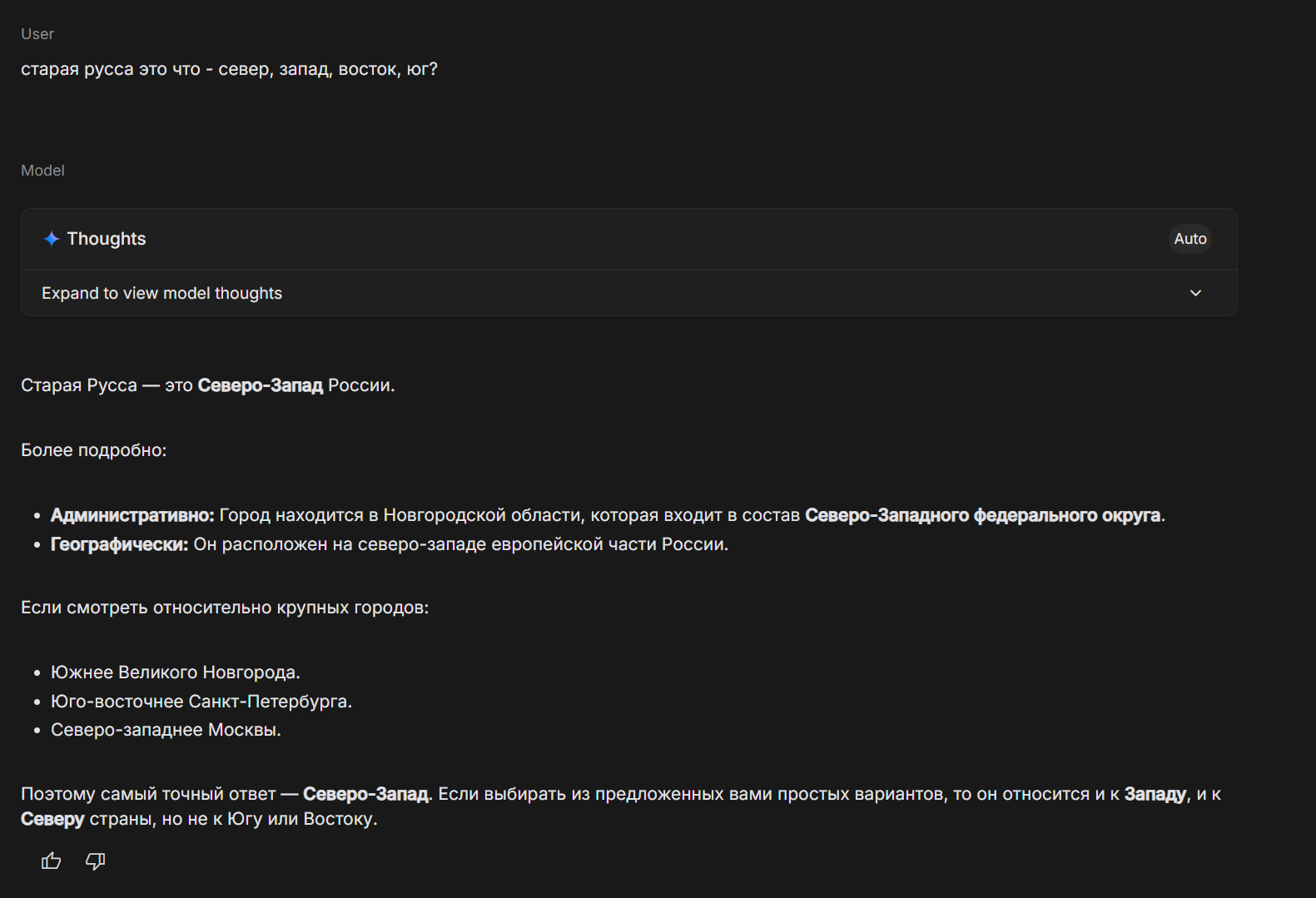Click 'Северо-Западного федерального округа' bold text

982,515
